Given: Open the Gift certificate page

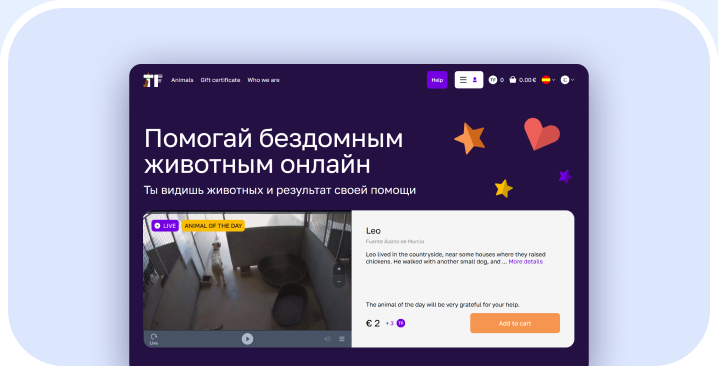Looking at the screenshot, I should coord(220,80).
